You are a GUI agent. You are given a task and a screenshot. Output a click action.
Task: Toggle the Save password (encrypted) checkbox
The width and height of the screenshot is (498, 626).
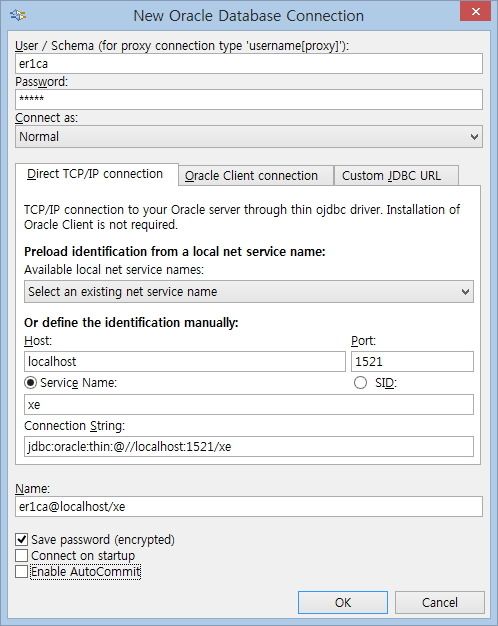coord(22,539)
